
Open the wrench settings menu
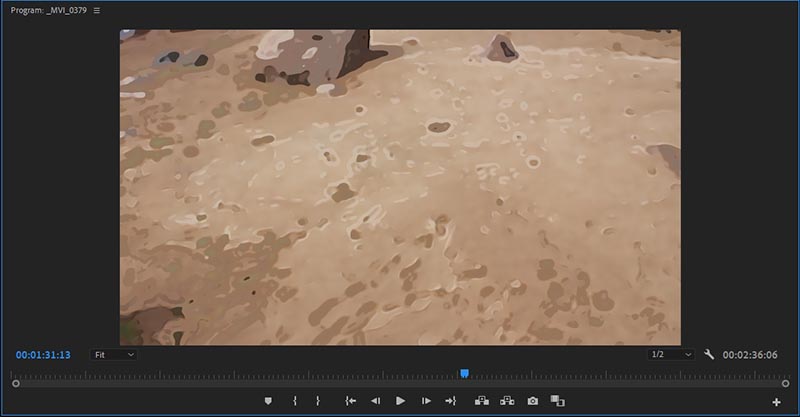pos(709,354)
